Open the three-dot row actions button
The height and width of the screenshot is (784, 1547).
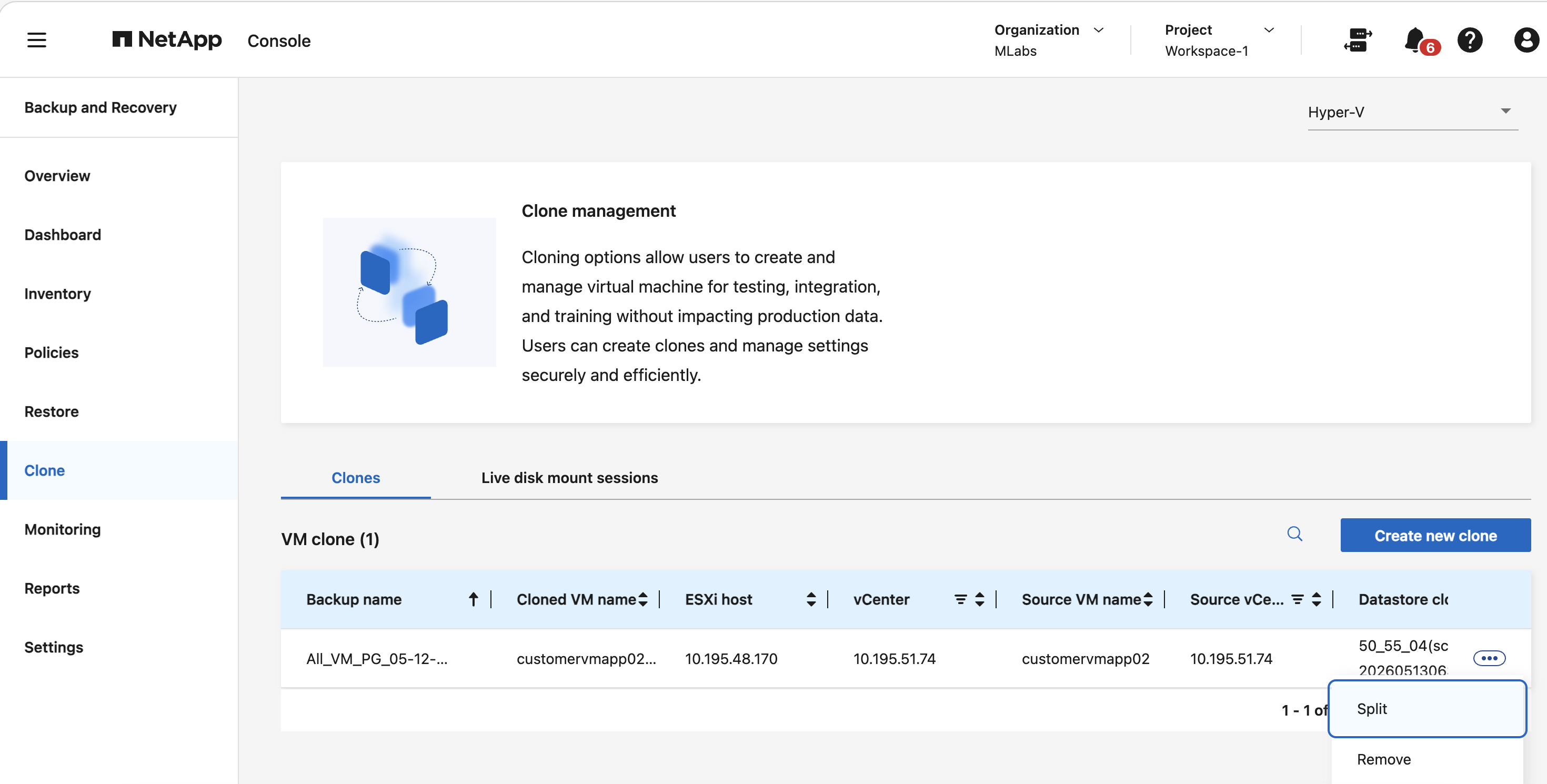1489,658
